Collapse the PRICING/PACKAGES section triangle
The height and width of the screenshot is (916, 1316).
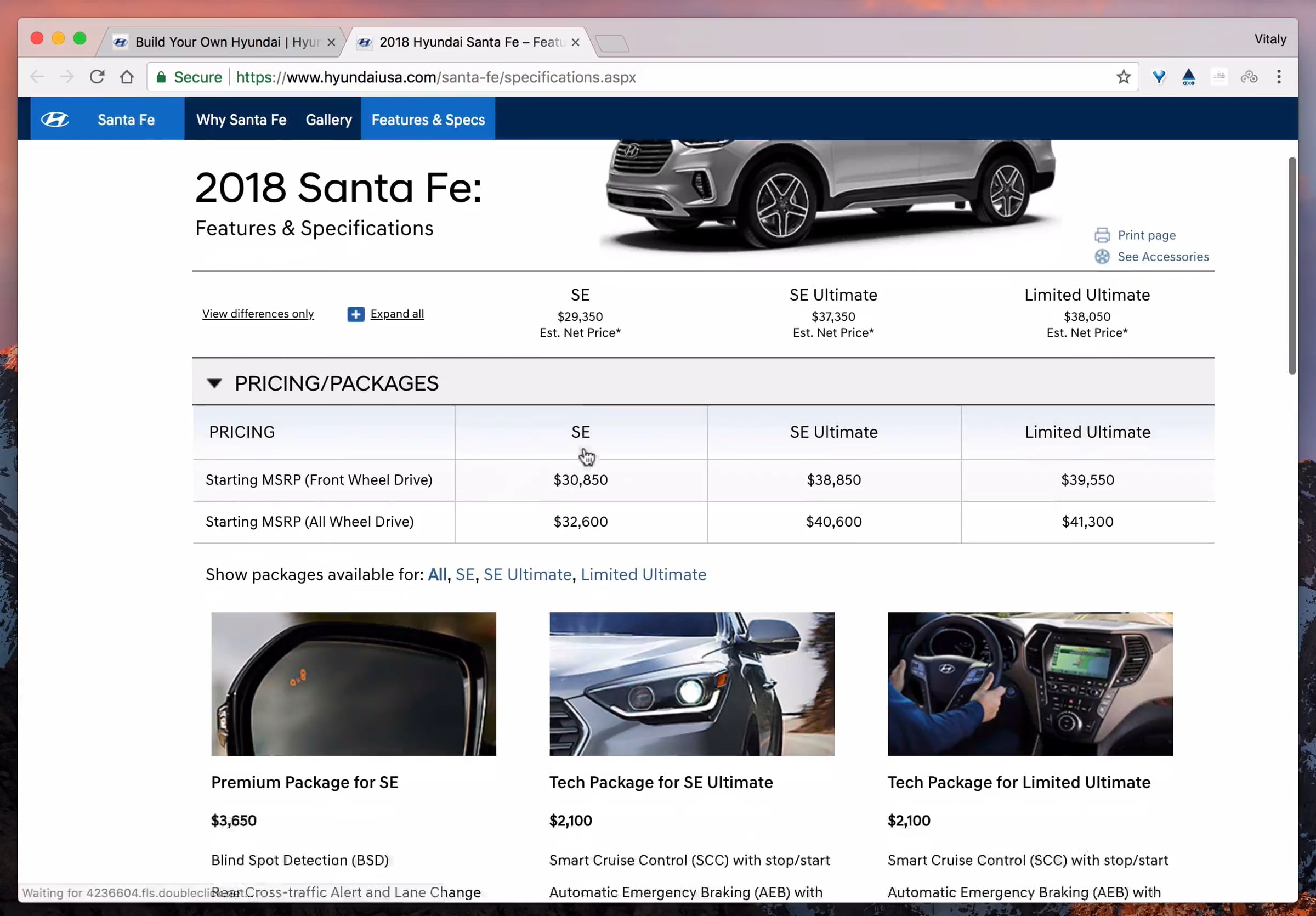coord(214,383)
